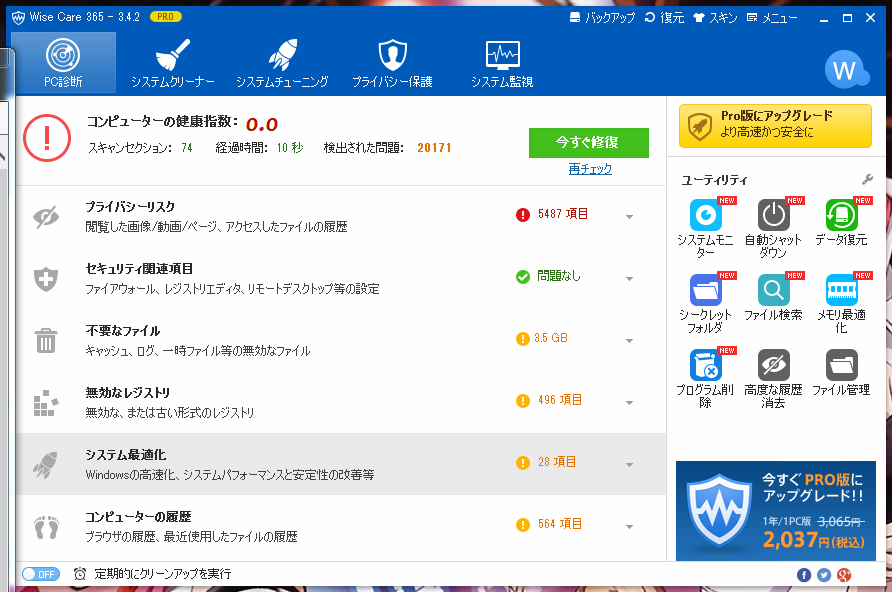Click the PRO badge in title bar
Viewport: 892px width, 592px height.
[x=166, y=17]
